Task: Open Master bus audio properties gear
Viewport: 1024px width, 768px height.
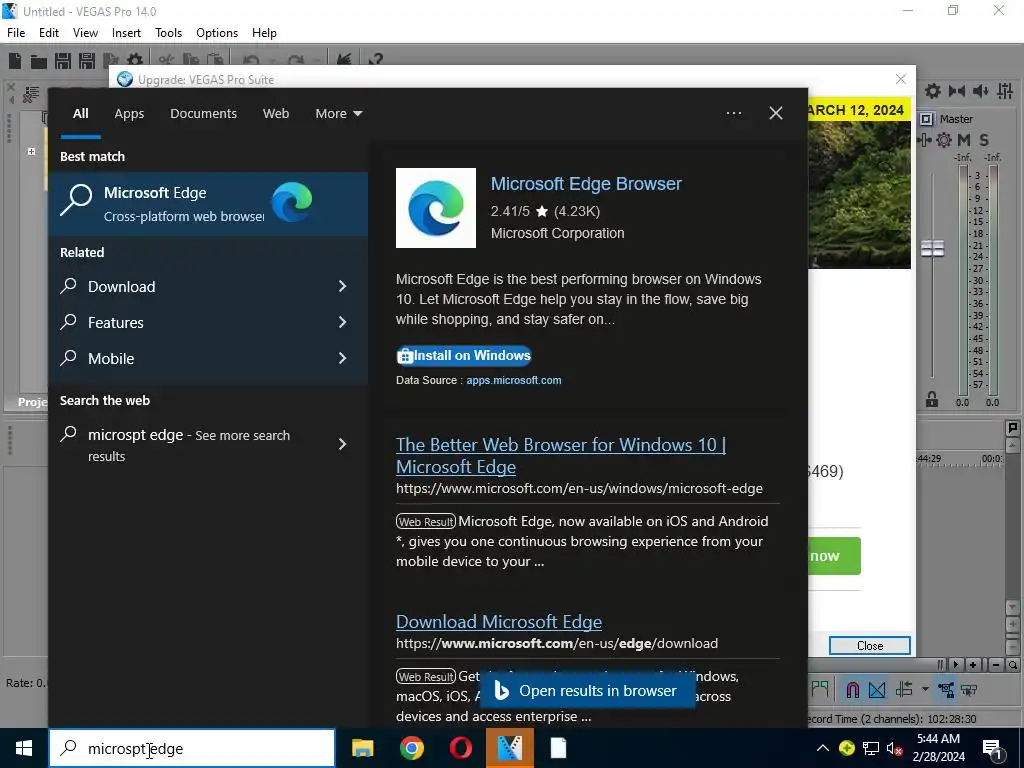Action: tap(933, 91)
